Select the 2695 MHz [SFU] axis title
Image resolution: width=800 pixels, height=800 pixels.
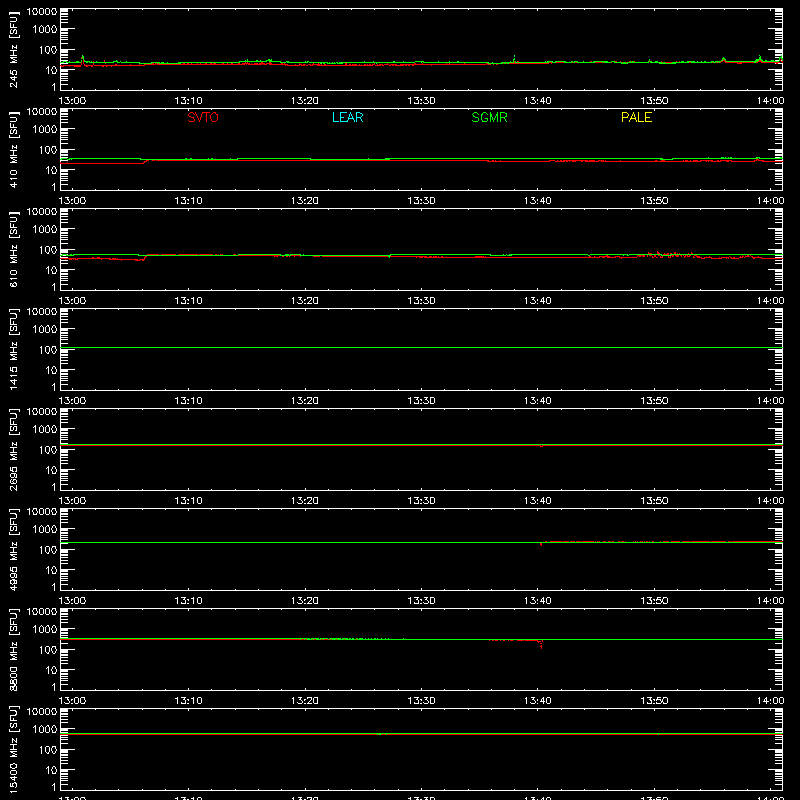click(13, 449)
